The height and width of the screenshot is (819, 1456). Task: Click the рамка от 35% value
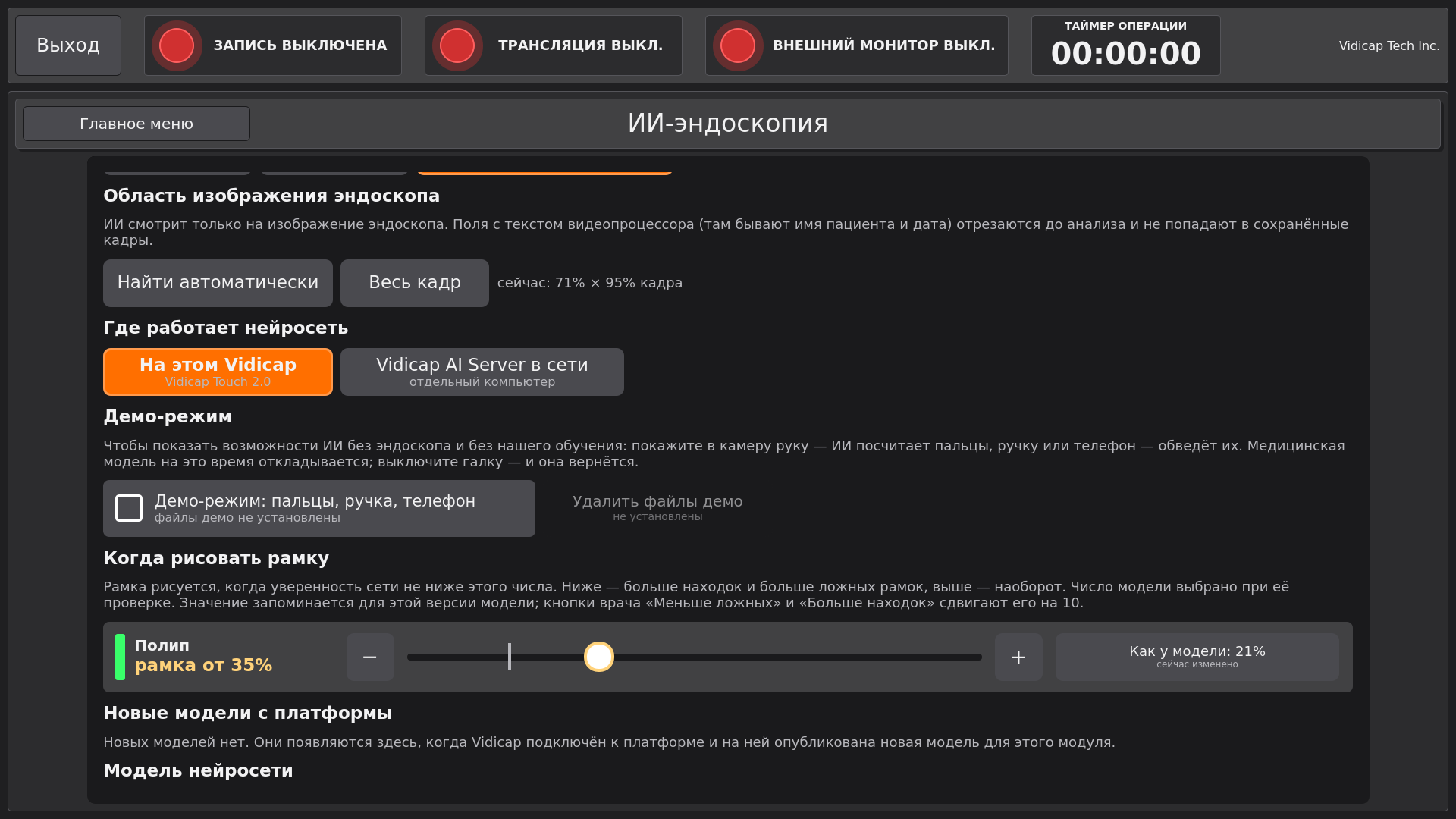203,665
